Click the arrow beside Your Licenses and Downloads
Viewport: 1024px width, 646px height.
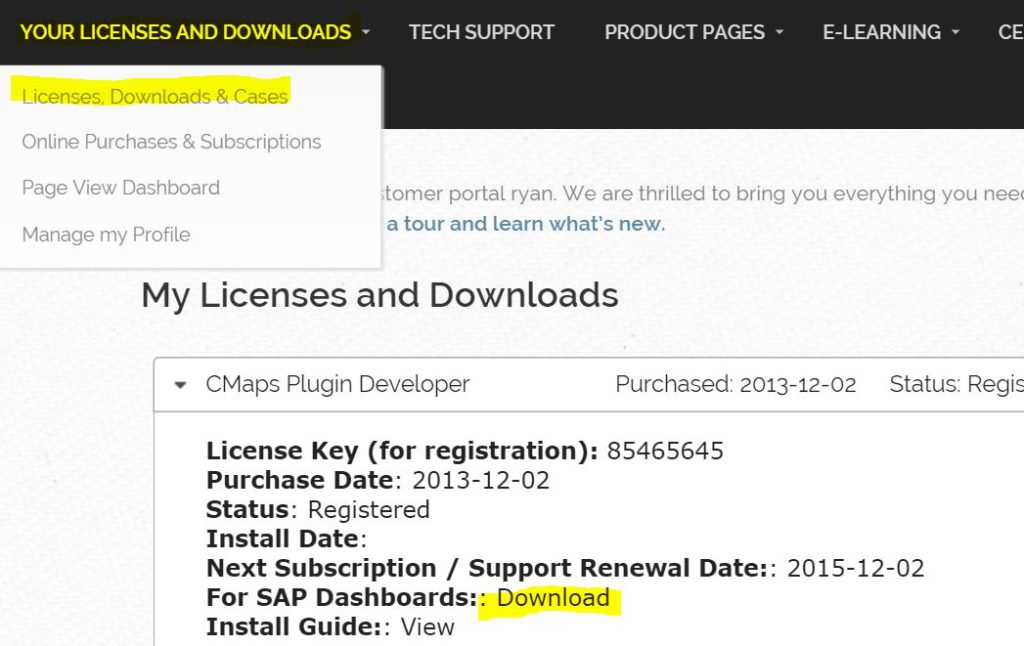point(366,32)
